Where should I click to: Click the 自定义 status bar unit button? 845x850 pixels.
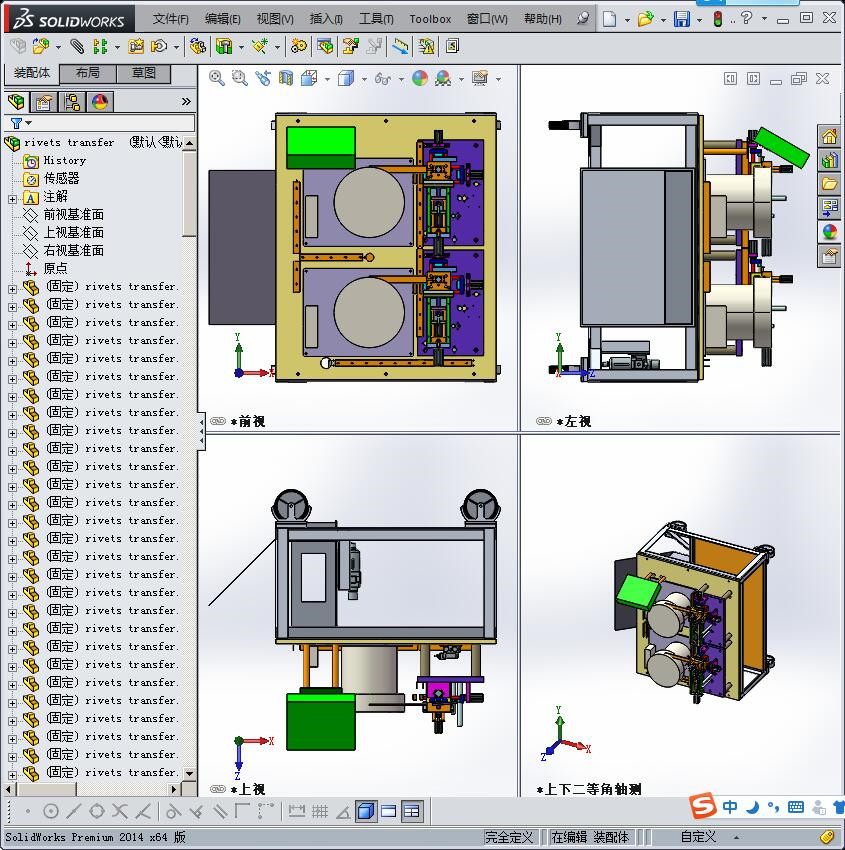(698, 837)
